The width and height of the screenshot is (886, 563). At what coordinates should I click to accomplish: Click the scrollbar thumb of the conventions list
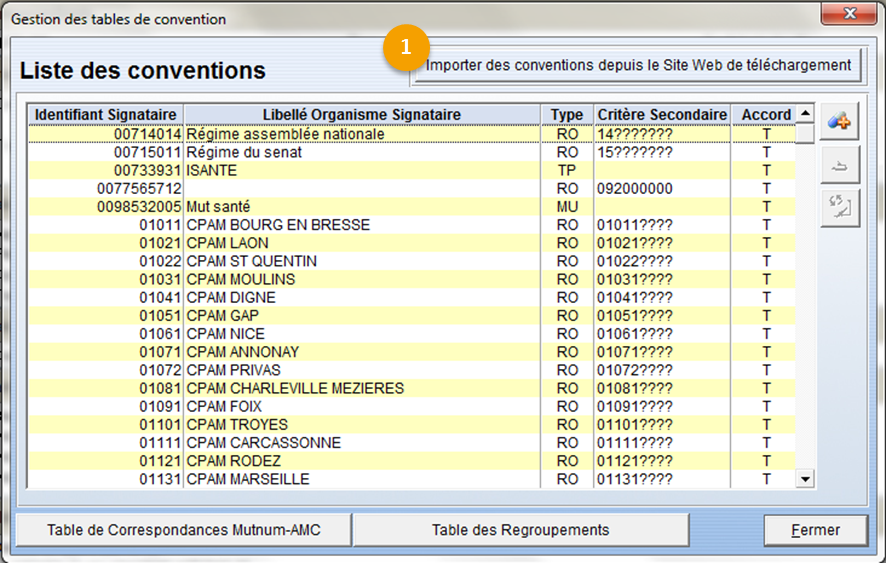click(805, 134)
